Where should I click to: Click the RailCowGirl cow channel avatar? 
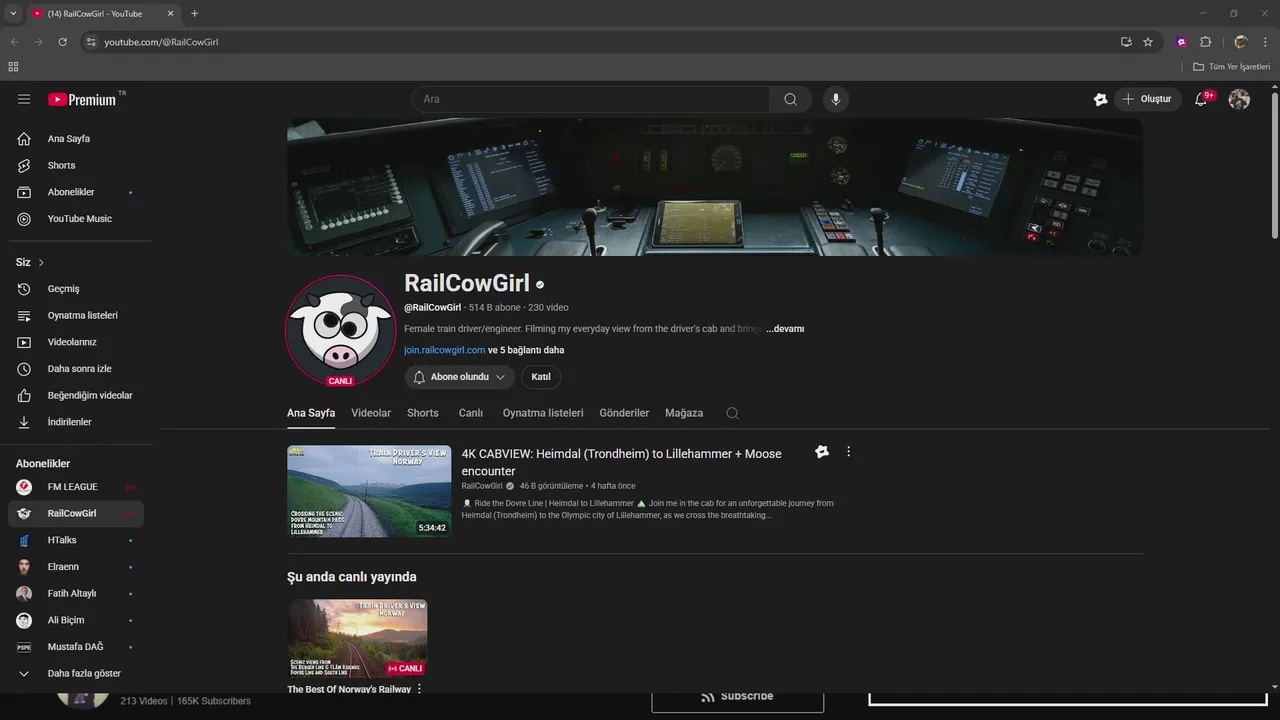pyautogui.click(x=340, y=330)
